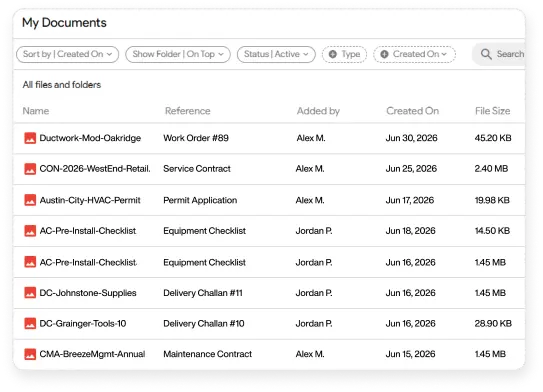The image size is (543, 392).
Task: Click the DC-Johnstone-Supplies file image icon
Action: [x=30, y=293]
